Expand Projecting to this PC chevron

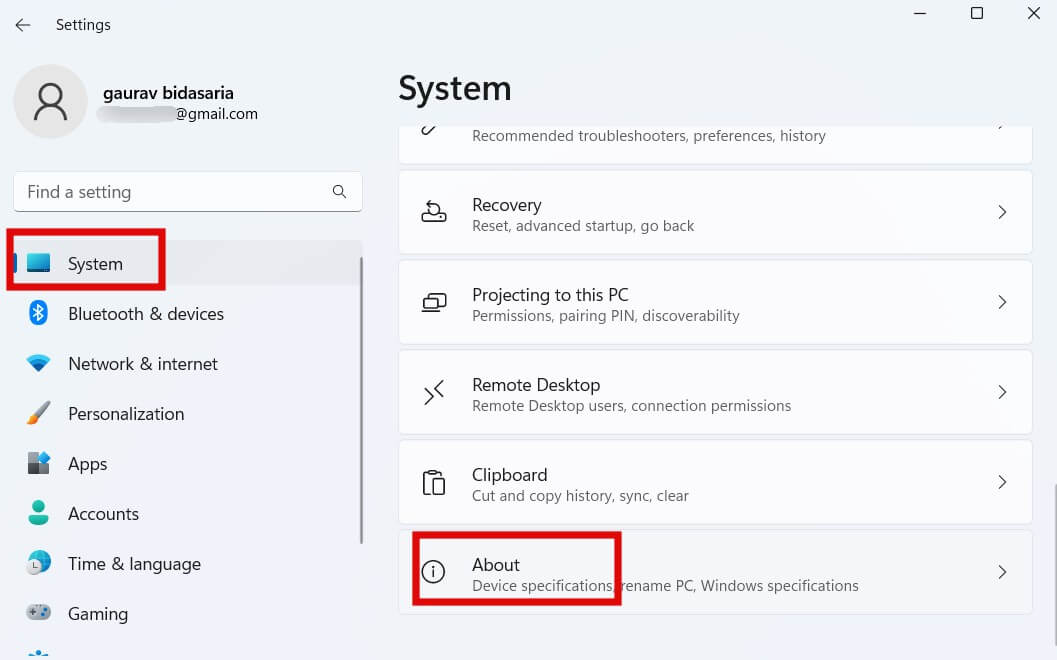1002,302
